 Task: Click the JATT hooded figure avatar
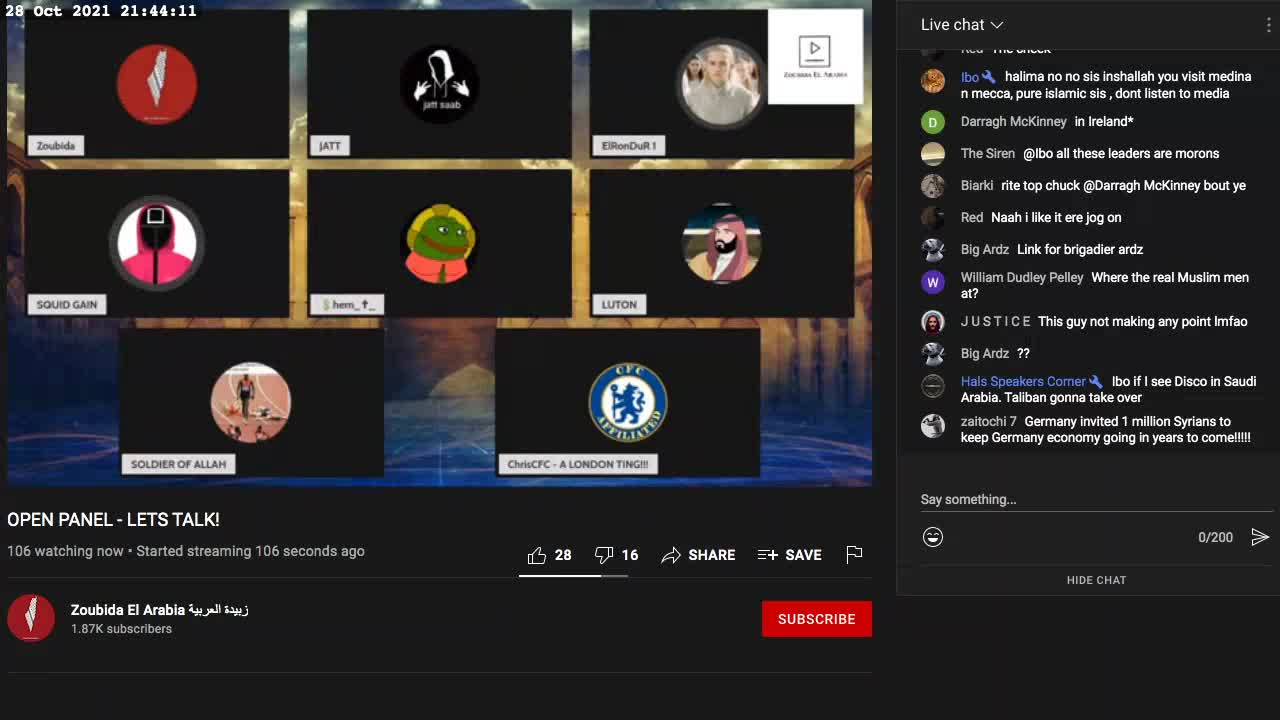(440, 84)
